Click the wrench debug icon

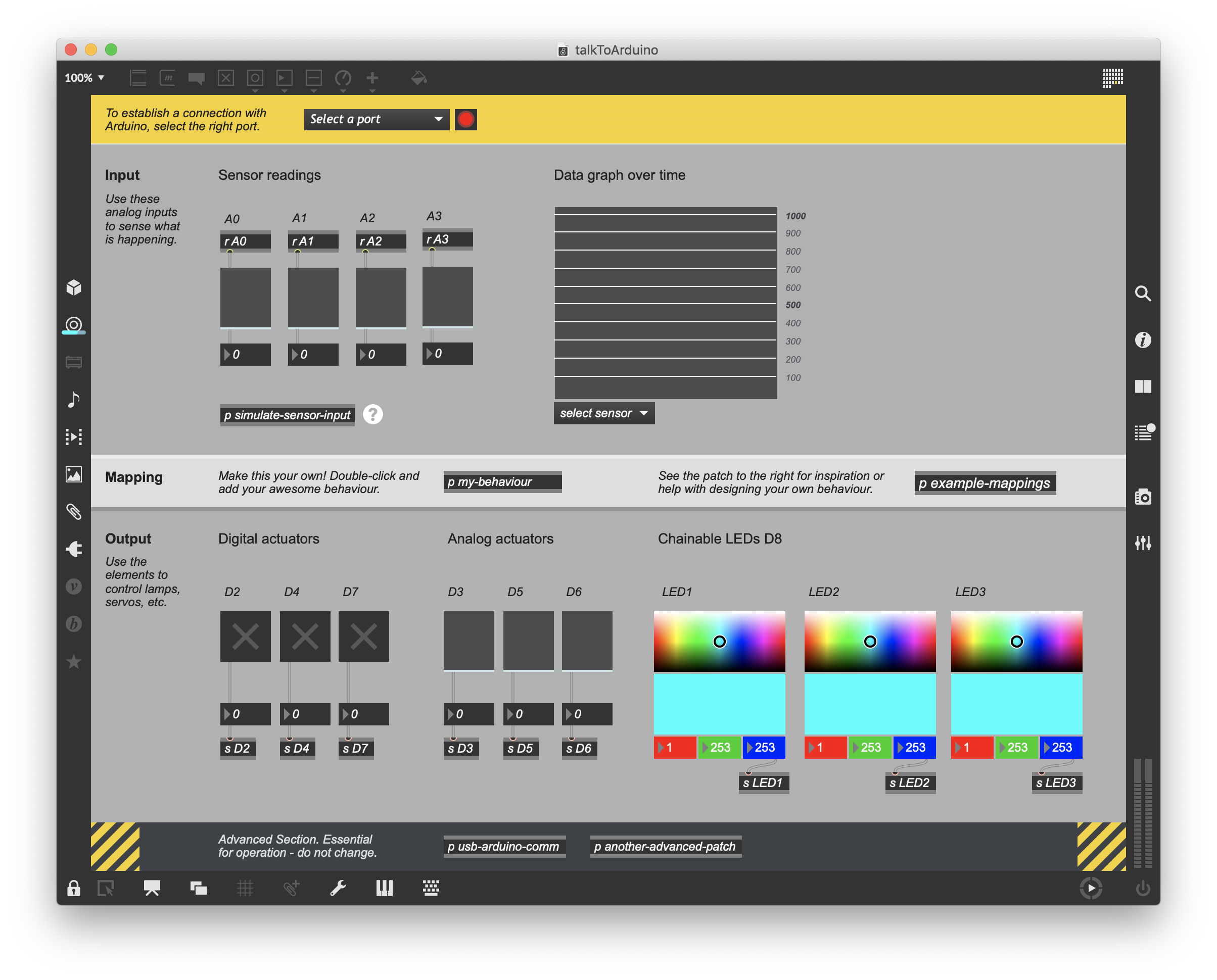[x=338, y=888]
